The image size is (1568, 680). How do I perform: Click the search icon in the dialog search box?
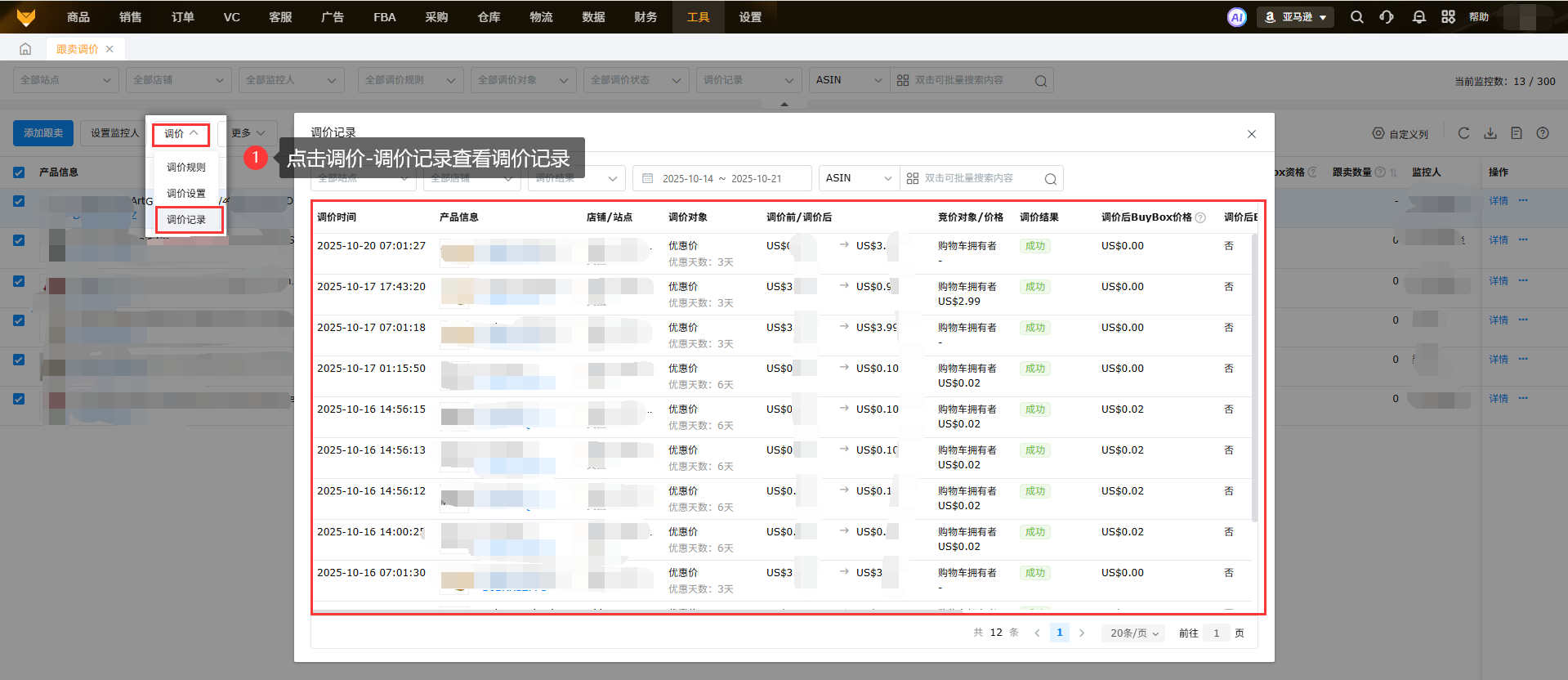[1050, 179]
